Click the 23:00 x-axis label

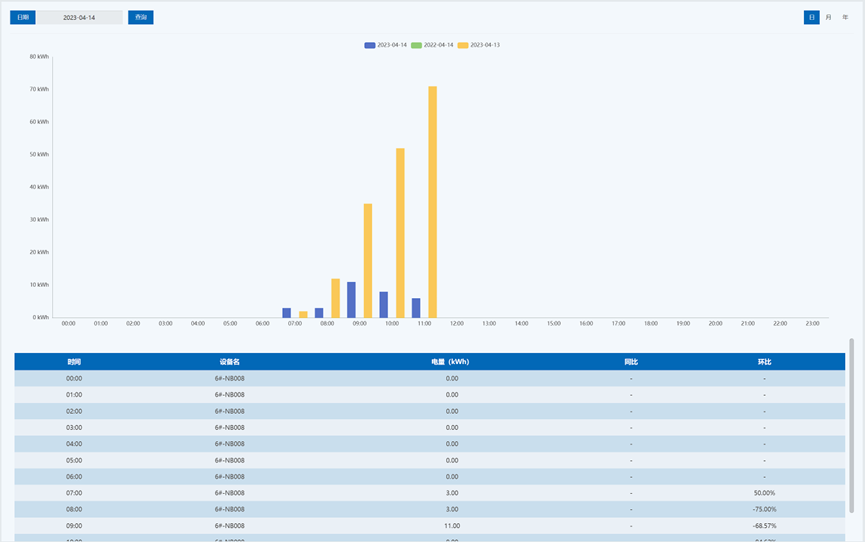pos(812,323)
